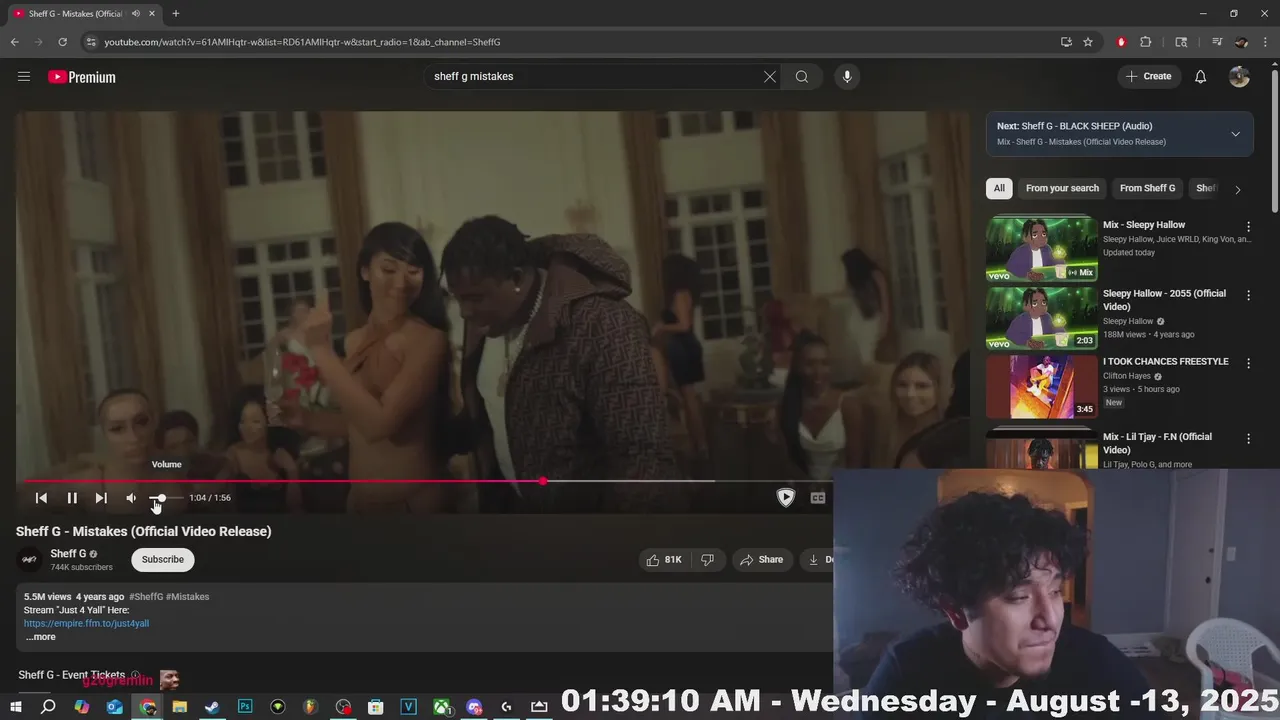Toggle closed captions in the player
Viewport: 1280px width, 720px height.
tap(817, 498)
